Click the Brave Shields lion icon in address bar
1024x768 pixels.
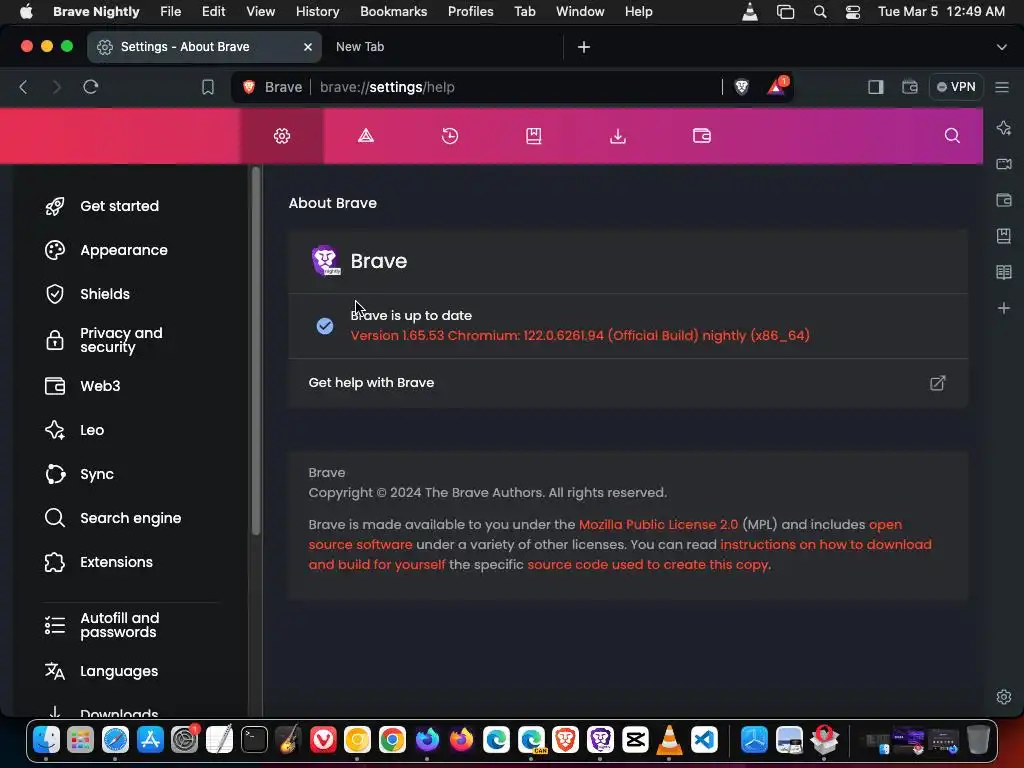[x=742, y=87]
